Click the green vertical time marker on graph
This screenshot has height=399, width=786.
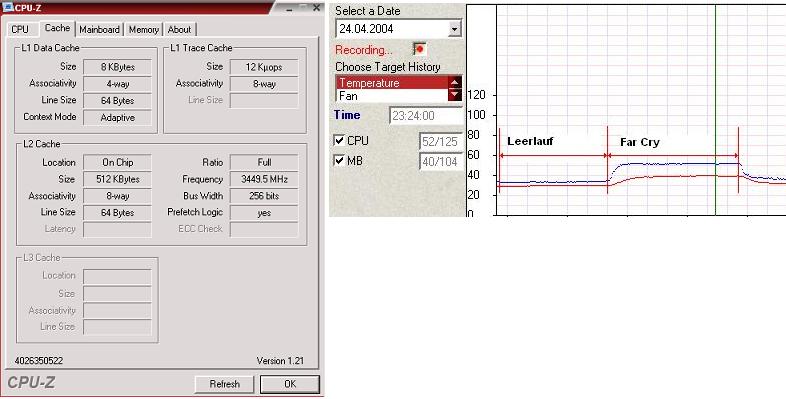(715, 110)
